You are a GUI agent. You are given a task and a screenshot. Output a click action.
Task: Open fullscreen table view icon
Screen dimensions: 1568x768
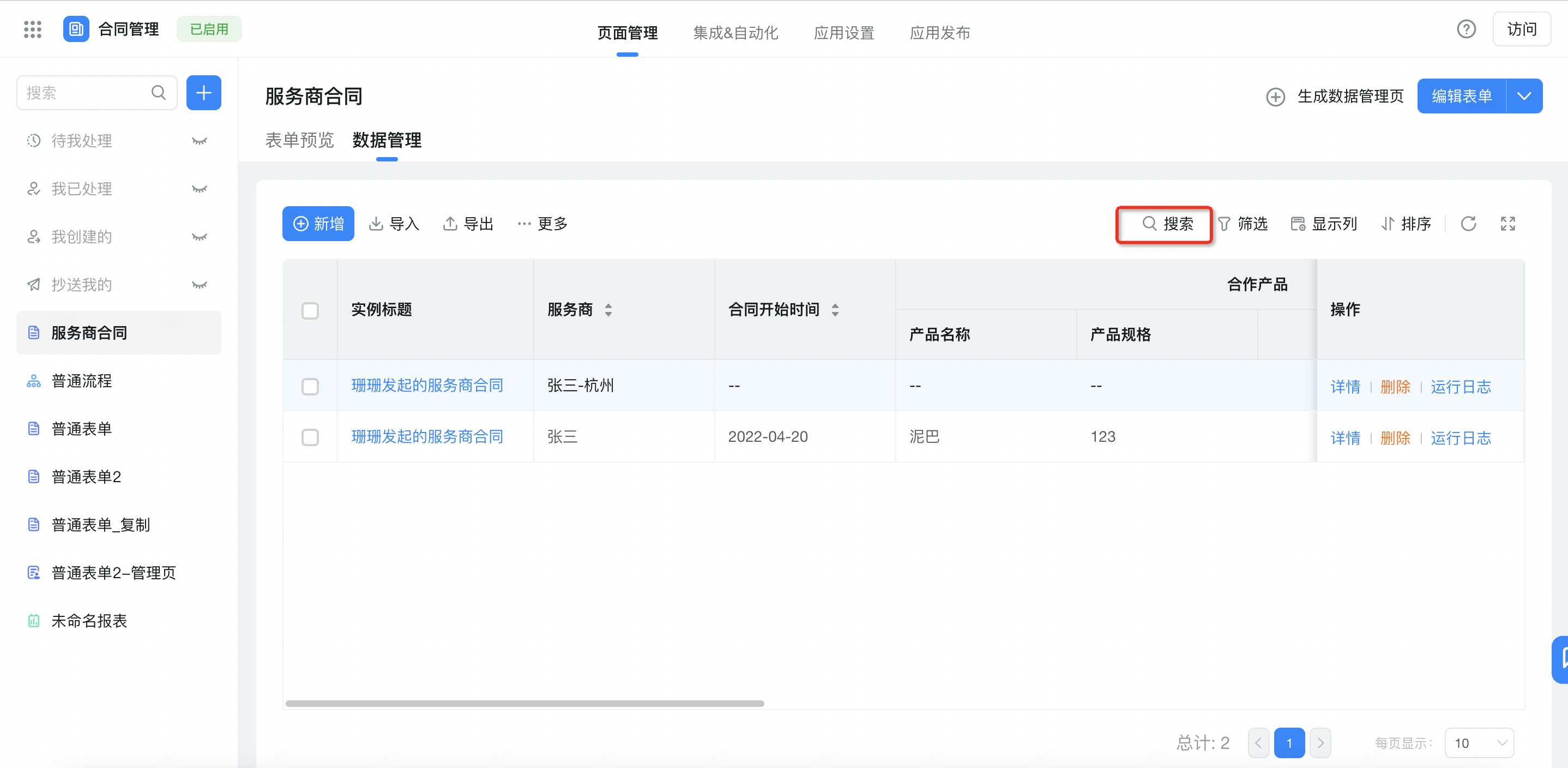[1507, 224]
